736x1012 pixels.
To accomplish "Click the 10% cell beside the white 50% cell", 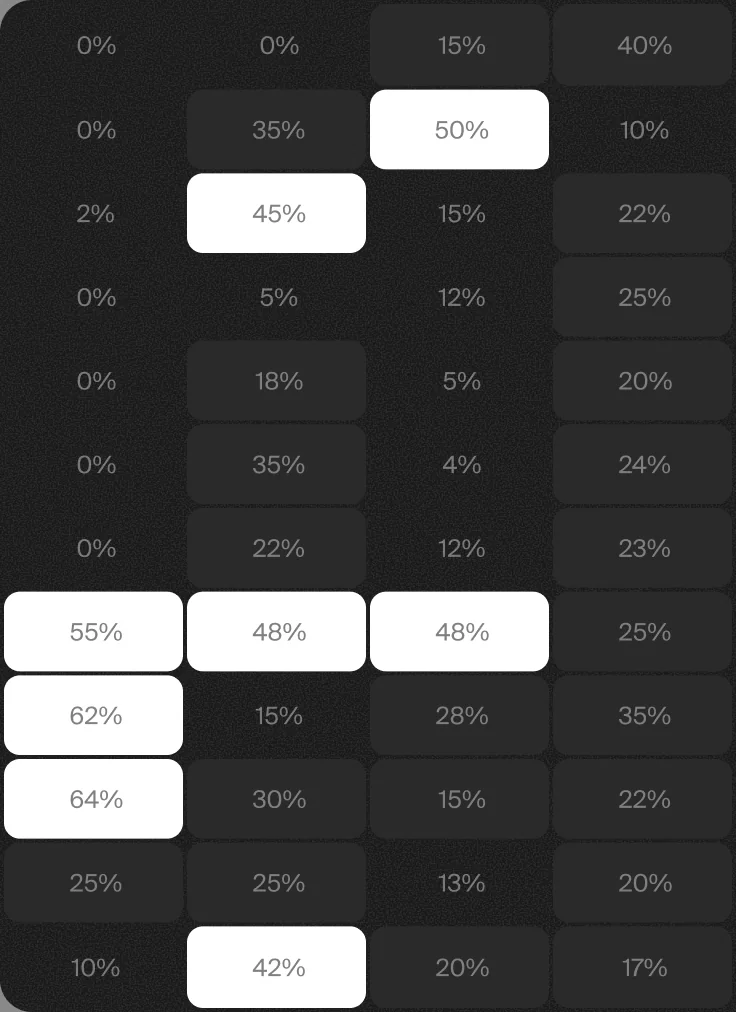I will pos(642,130).
